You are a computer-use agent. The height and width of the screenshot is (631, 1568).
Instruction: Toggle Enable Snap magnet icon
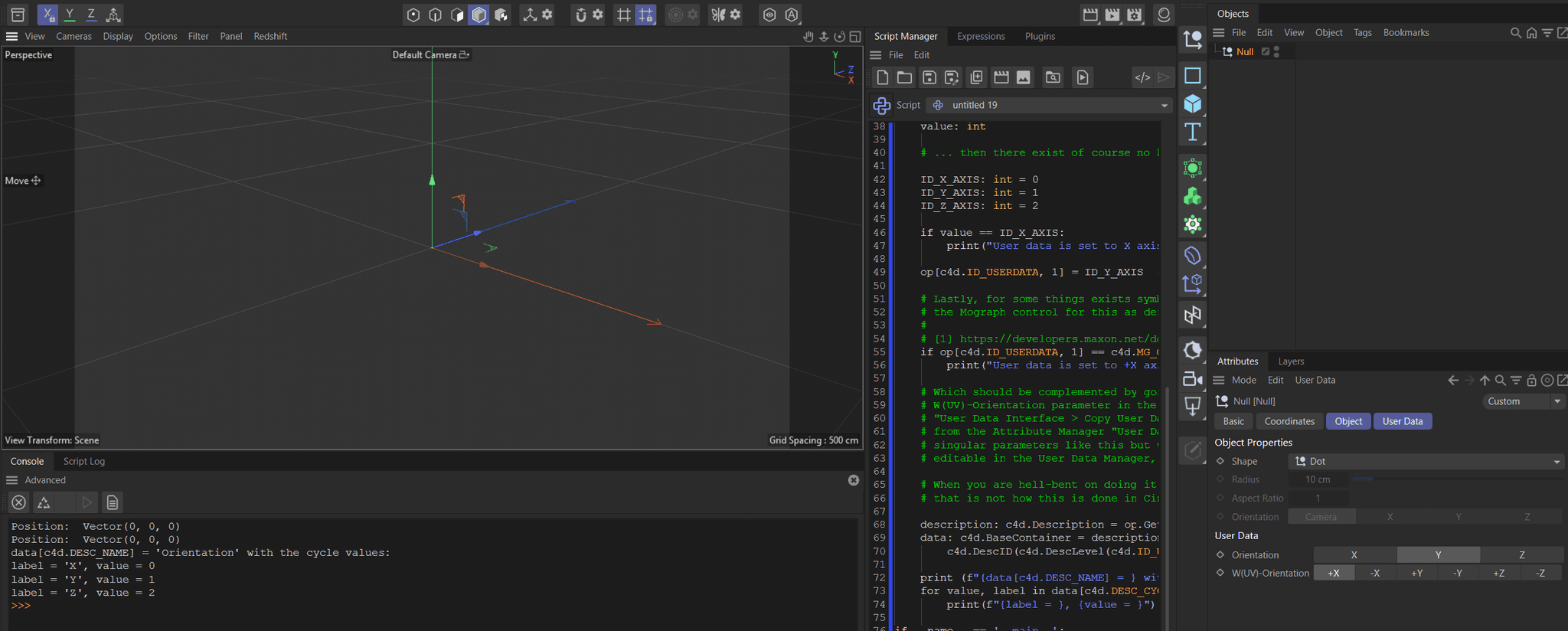pyautogui.click(x=580, y=15)
